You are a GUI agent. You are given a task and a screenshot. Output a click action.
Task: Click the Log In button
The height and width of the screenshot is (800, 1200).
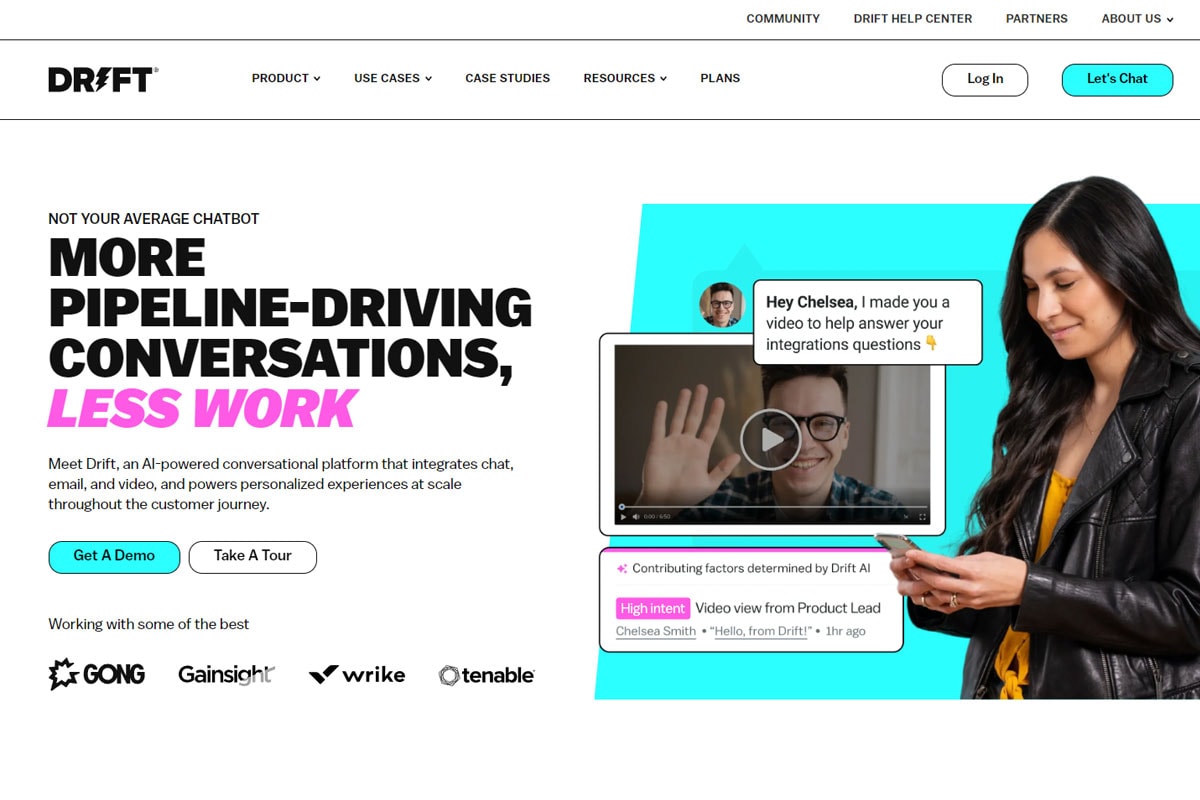pyautogui.click(x=985, y=80)
